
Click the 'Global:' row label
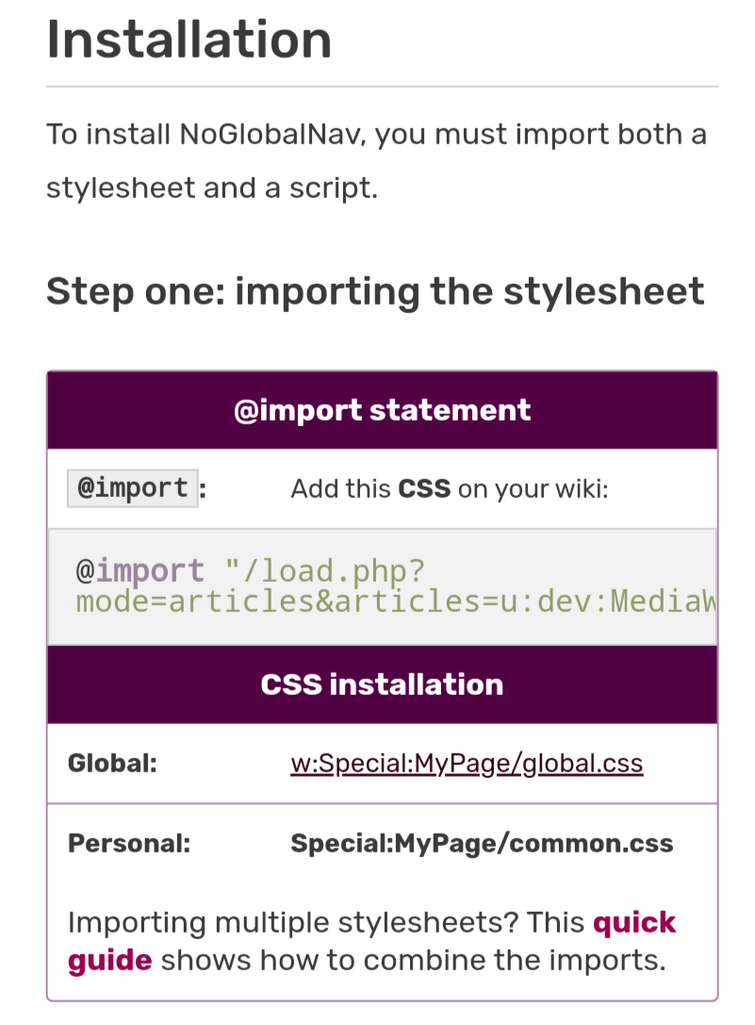coord(112,763)
